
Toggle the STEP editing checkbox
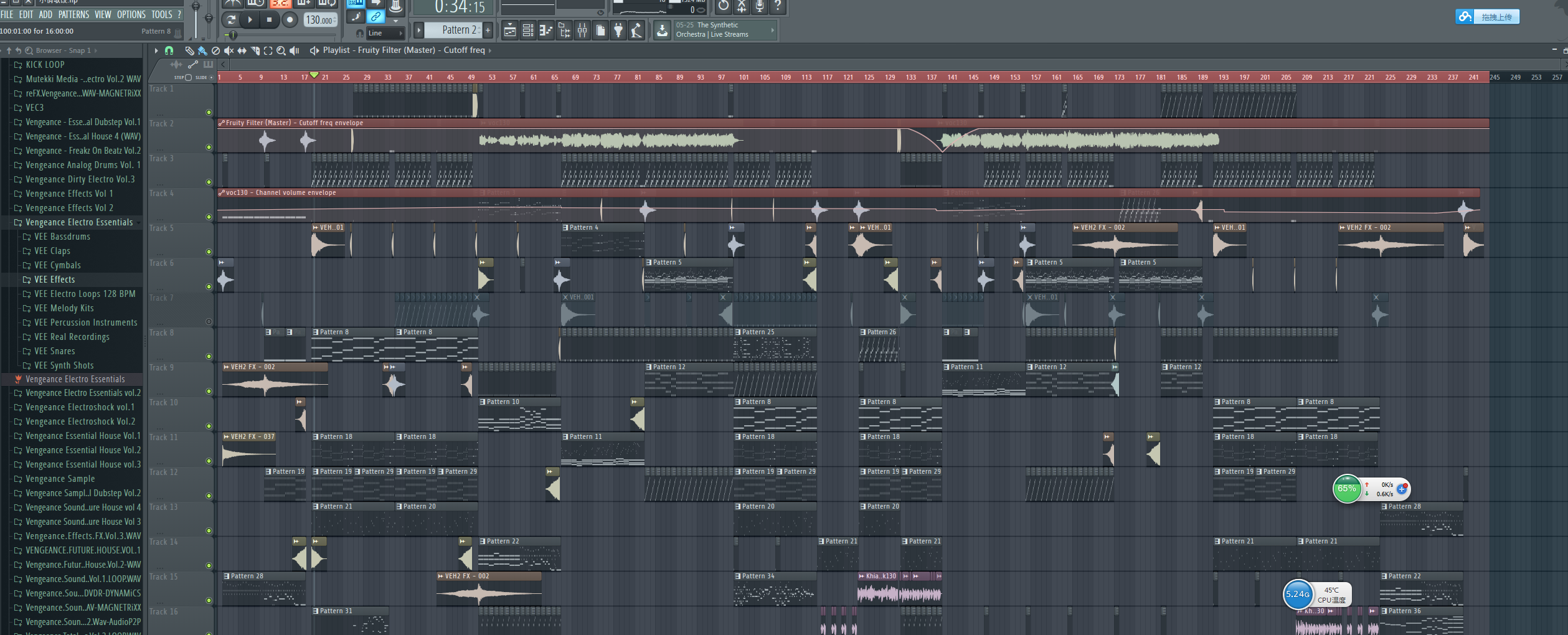(188, 78)
